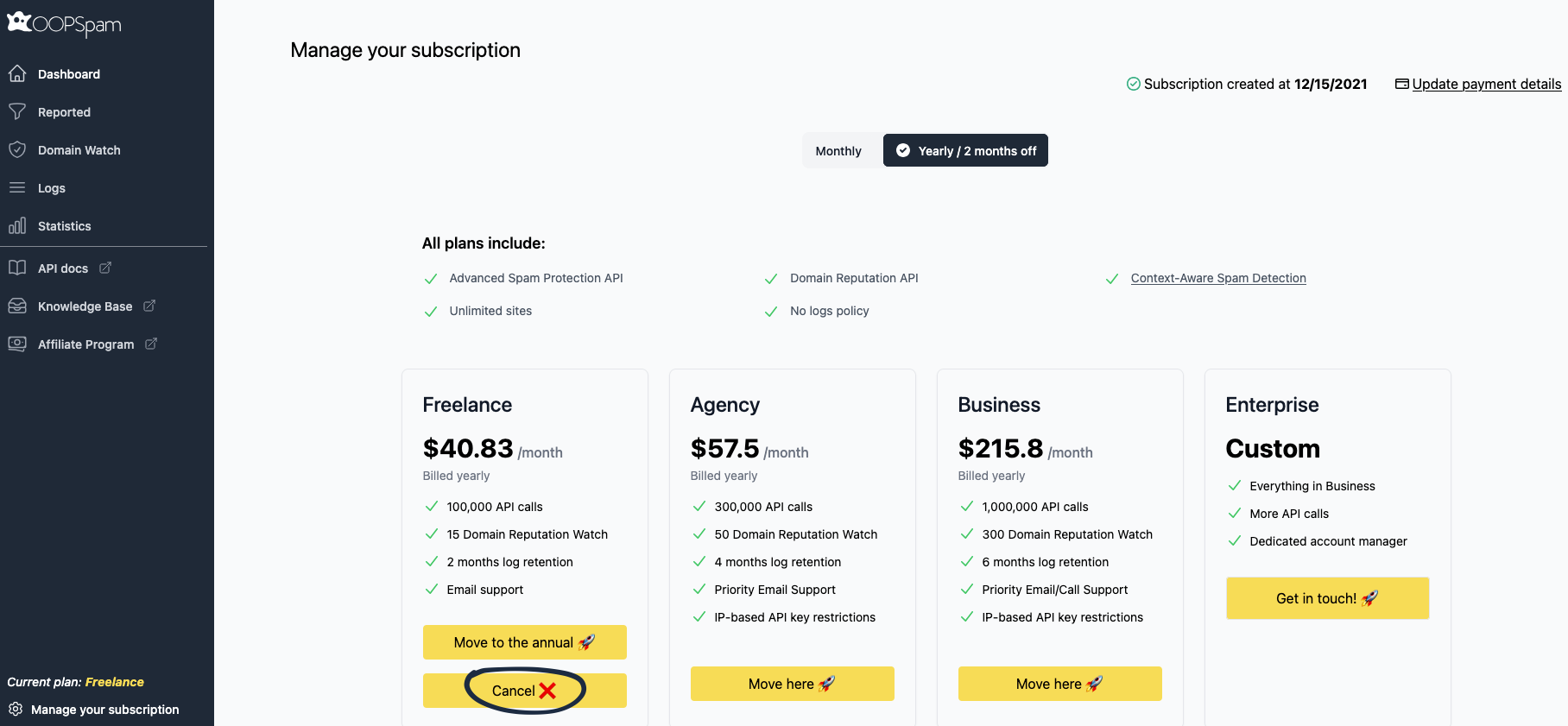1568x726 pixels.
Task: Open the Domain Watch shield icon
Action: [17, 149]
